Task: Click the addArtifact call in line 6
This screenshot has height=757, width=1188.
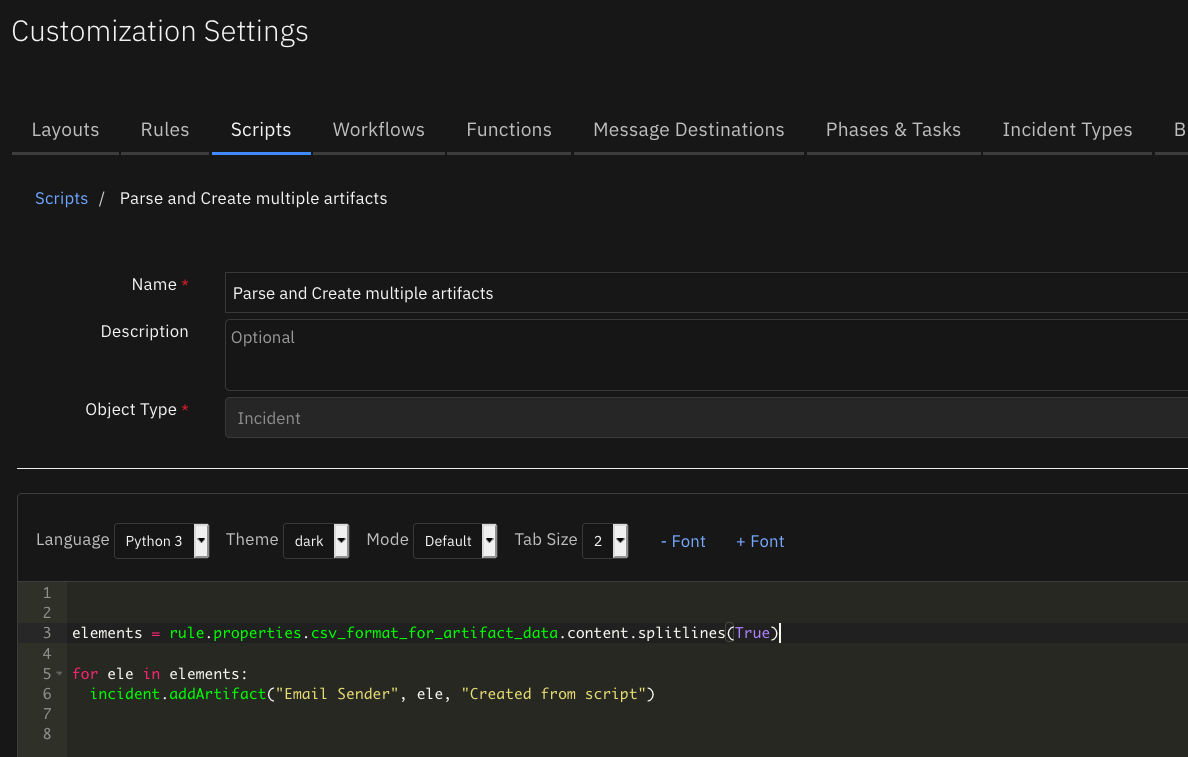Action: click(x=217, y=693)
